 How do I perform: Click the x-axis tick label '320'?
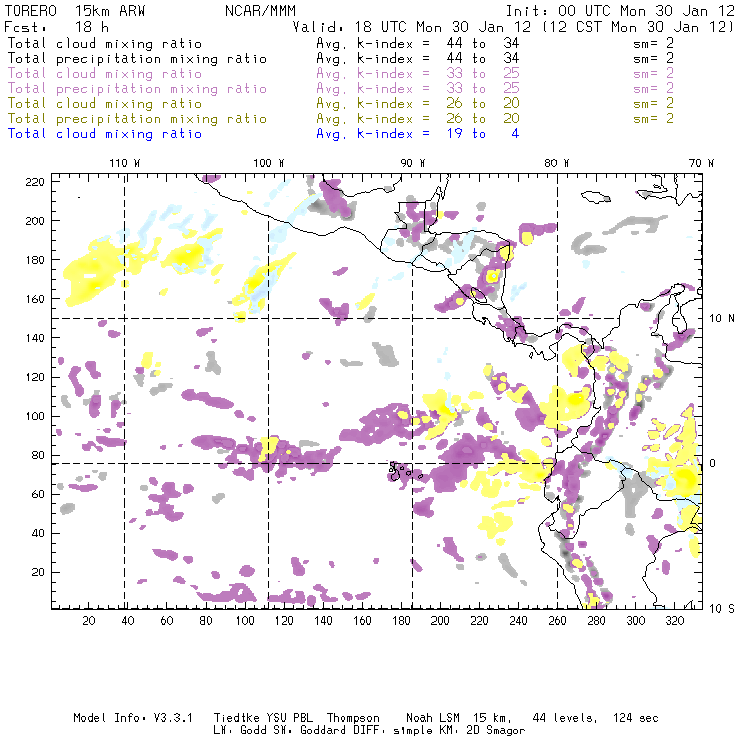[x=674, y=621]
